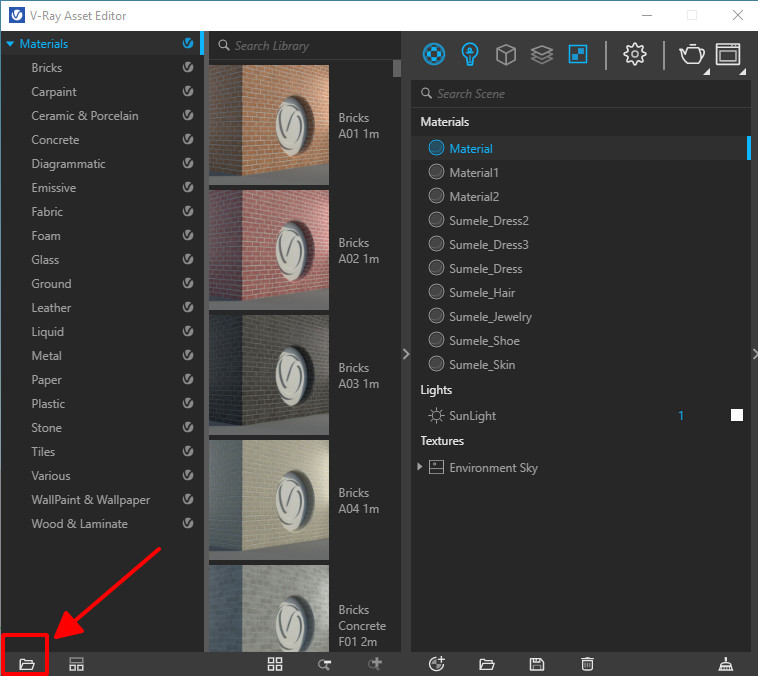758x676 pixels.
Task: Click the Search Scene field
Action: click(x=581, y=93)
